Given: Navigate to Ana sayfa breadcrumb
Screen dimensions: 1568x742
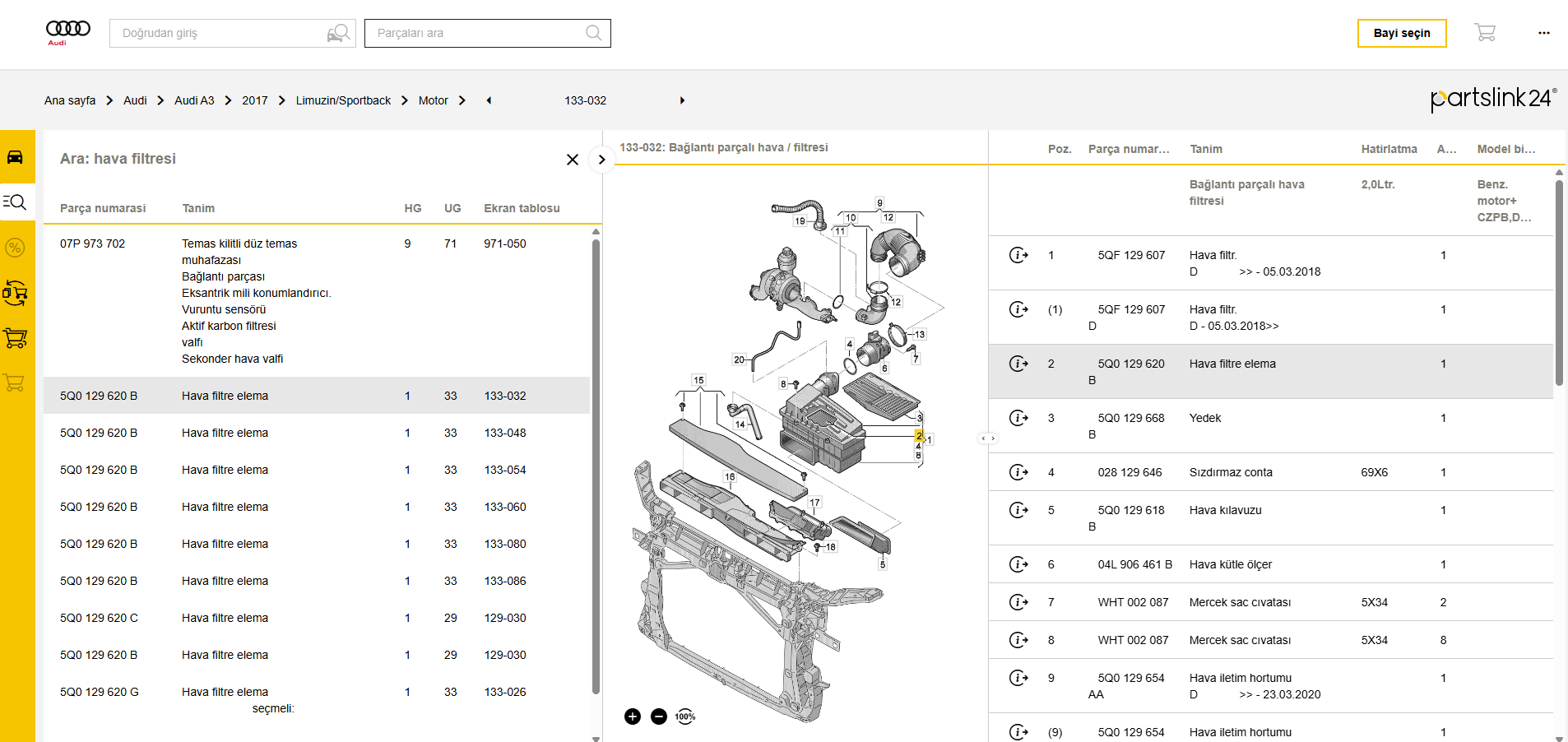Looking at the screenshot, I should pos(70,100).
